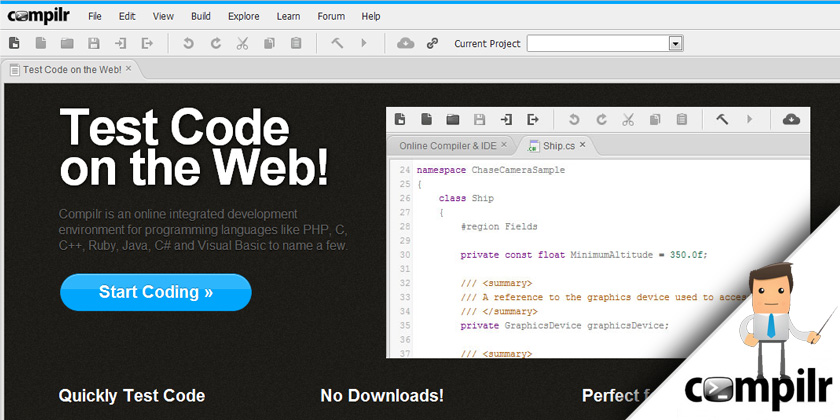This screenshot has width=840, height=420.
Task: Open the Current Project dropdown arrow
Action: click(x=676, y=44)
